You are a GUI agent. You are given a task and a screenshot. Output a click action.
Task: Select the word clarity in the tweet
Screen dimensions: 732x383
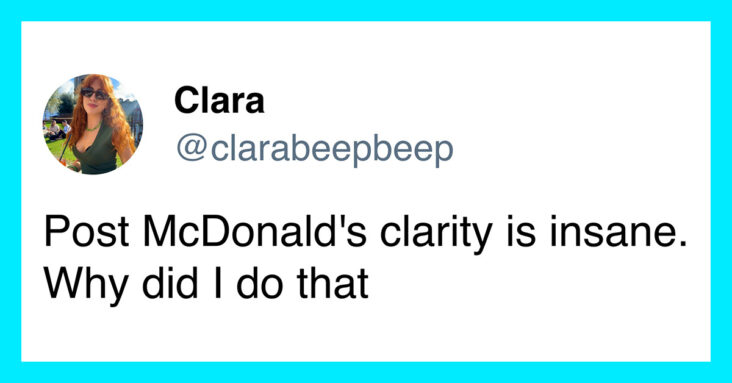[x=436, y=234]
